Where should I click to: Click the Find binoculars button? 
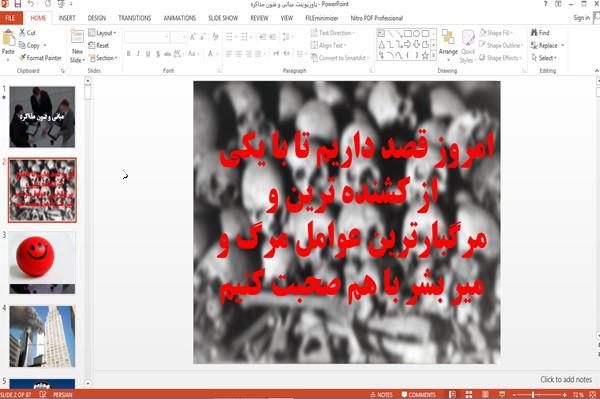(540, 33)
